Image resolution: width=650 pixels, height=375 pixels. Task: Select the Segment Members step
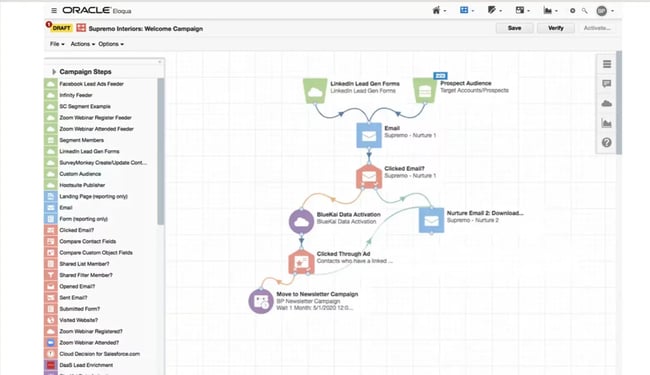(x=100, y=140)
